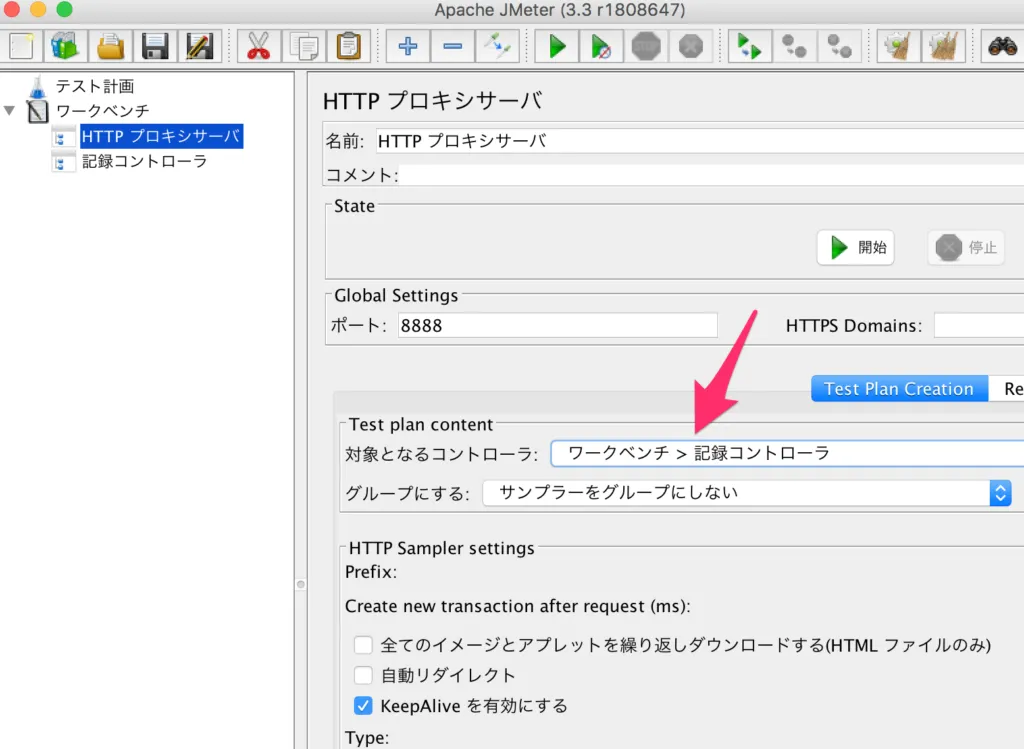
Task: Click the split pane divider handle
Action: 300,584
